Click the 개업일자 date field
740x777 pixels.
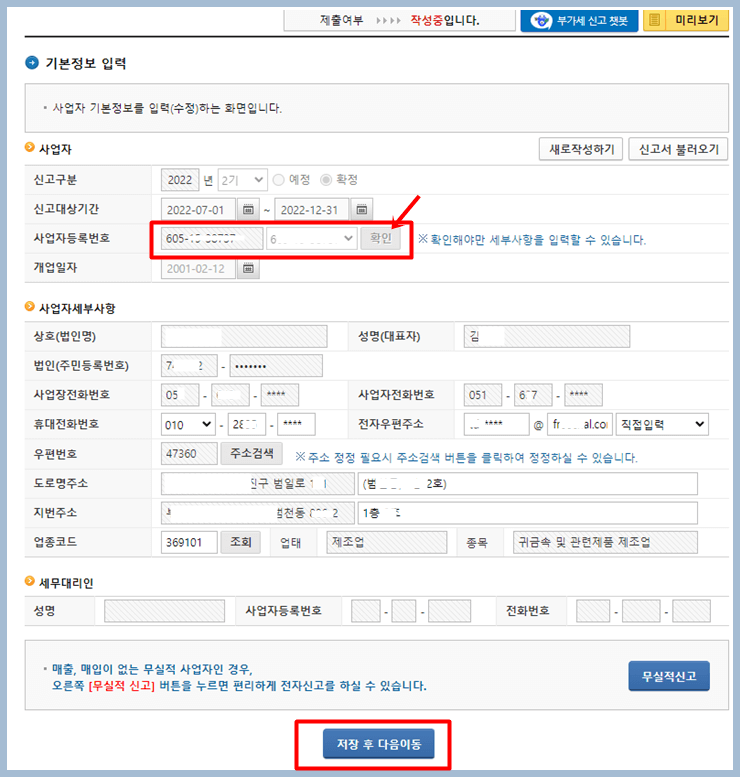pos(198,269)
